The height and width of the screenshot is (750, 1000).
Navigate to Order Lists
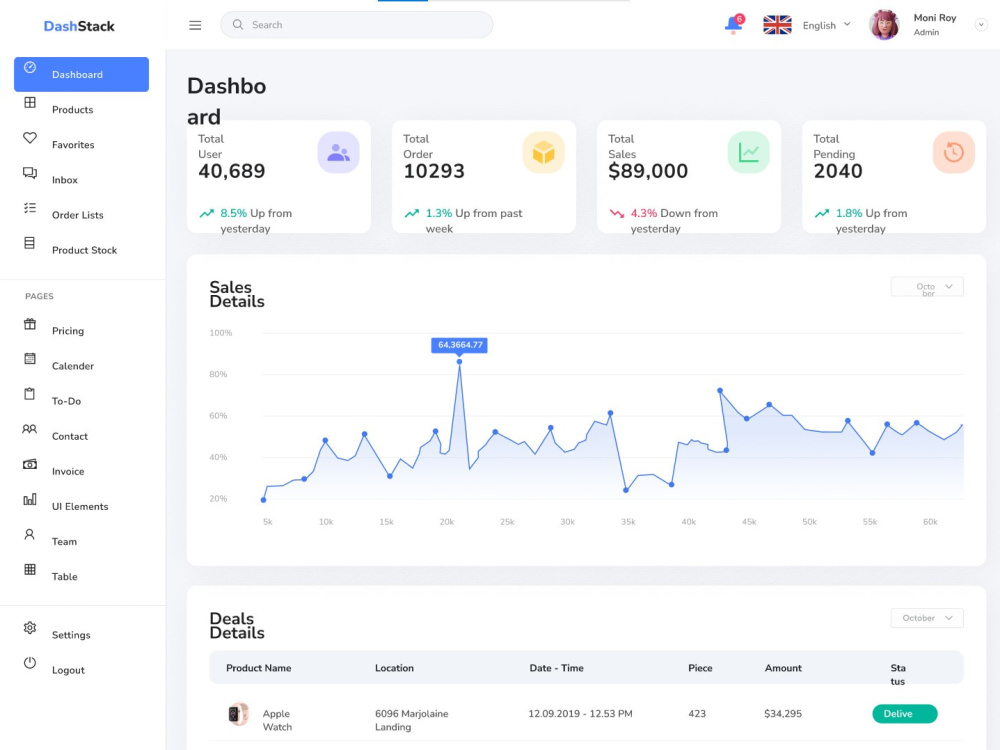(77, 215)
